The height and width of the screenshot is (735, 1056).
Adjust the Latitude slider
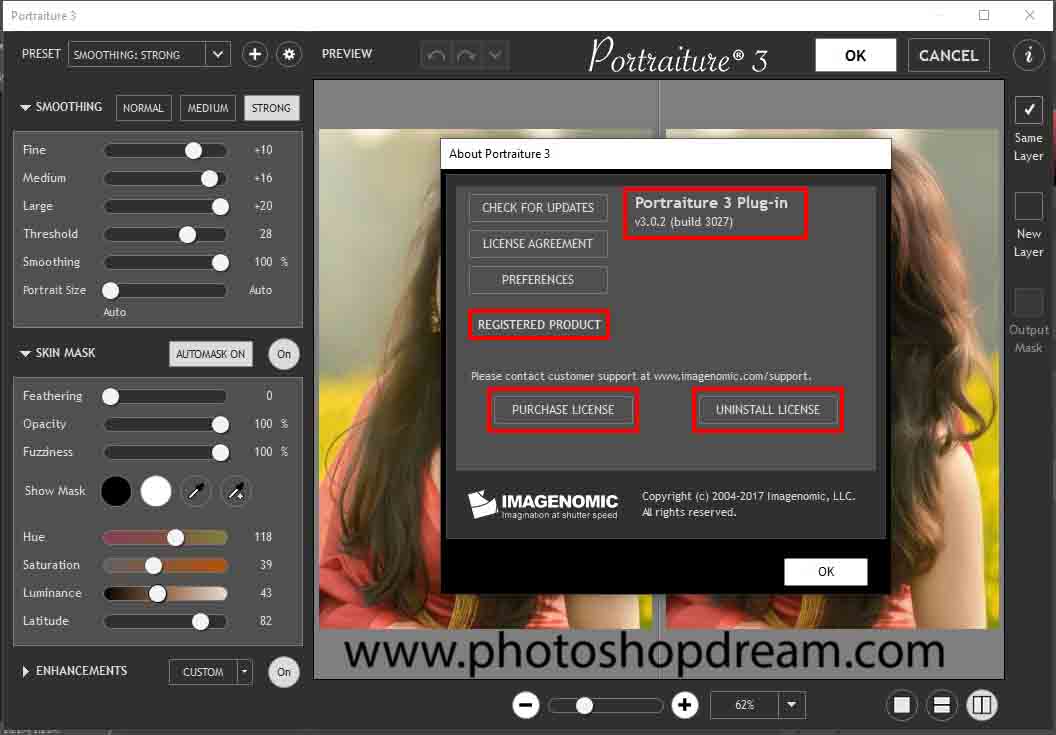coord(166,621)
